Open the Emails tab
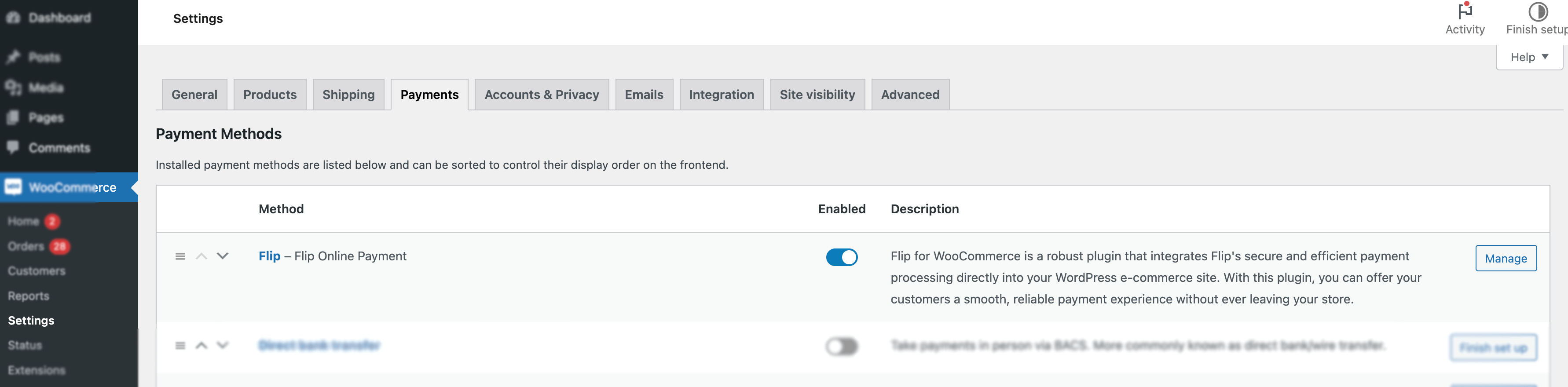 click(x=644, y=94)
